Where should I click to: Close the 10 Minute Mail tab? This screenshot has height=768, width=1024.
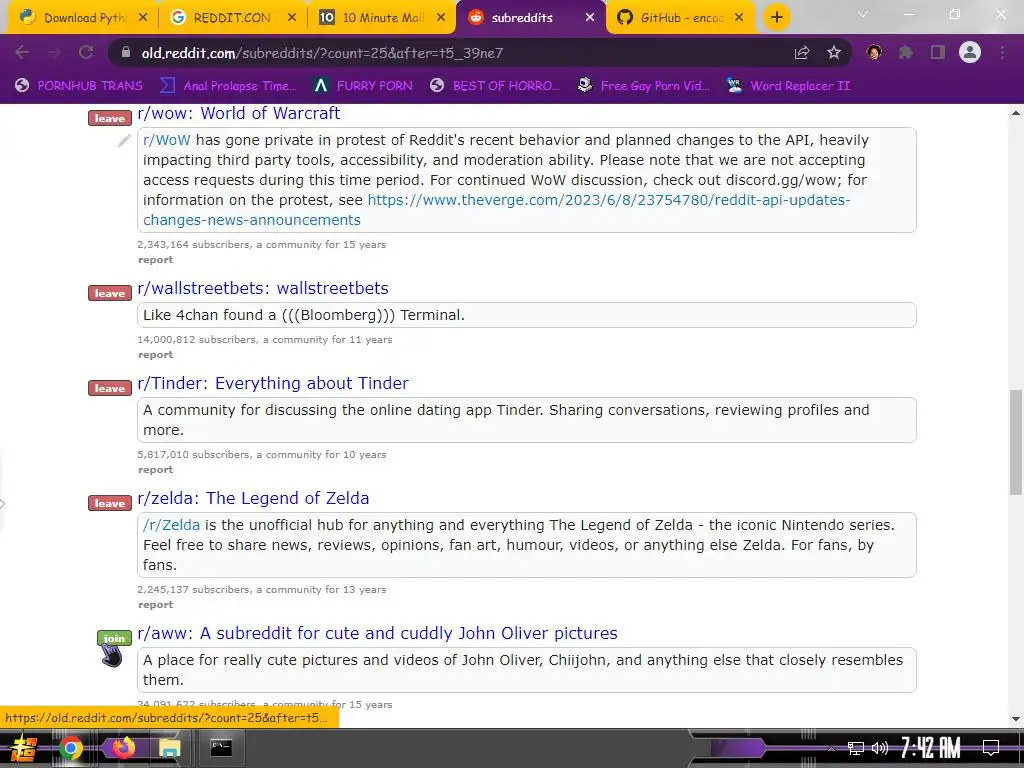point(441,18)
